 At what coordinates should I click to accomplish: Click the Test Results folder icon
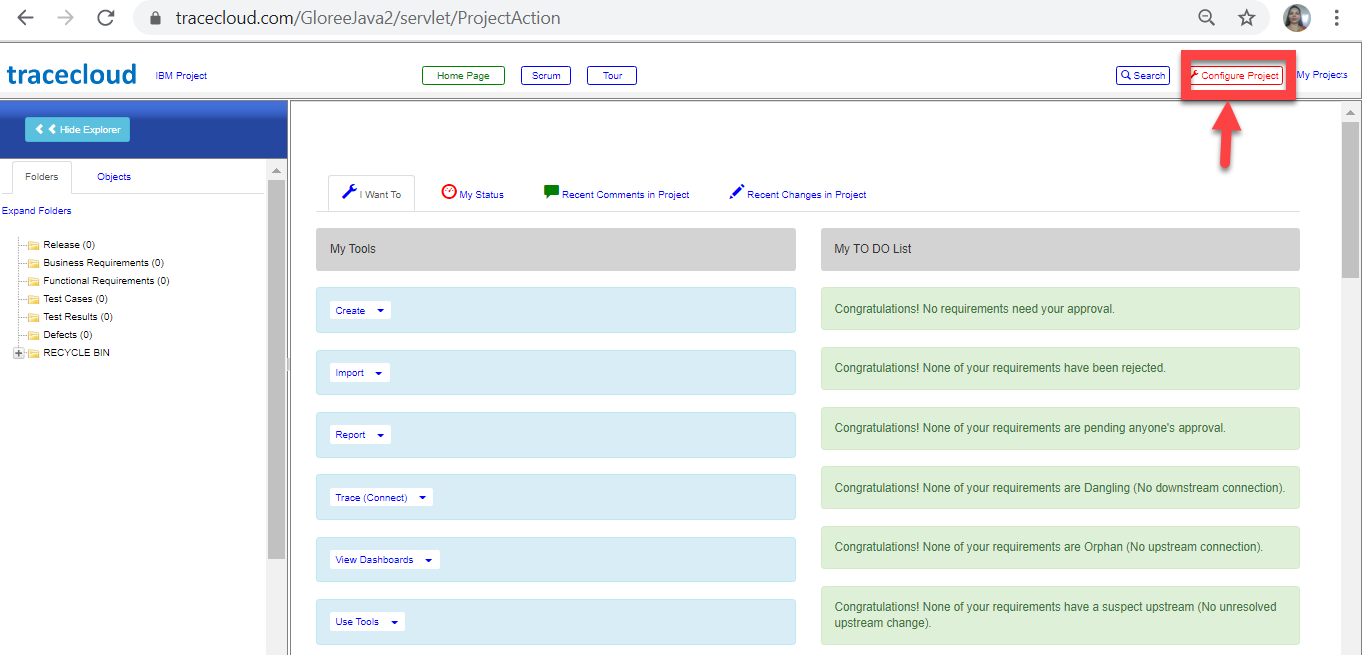pyautogui.click(x=33, y=317)
